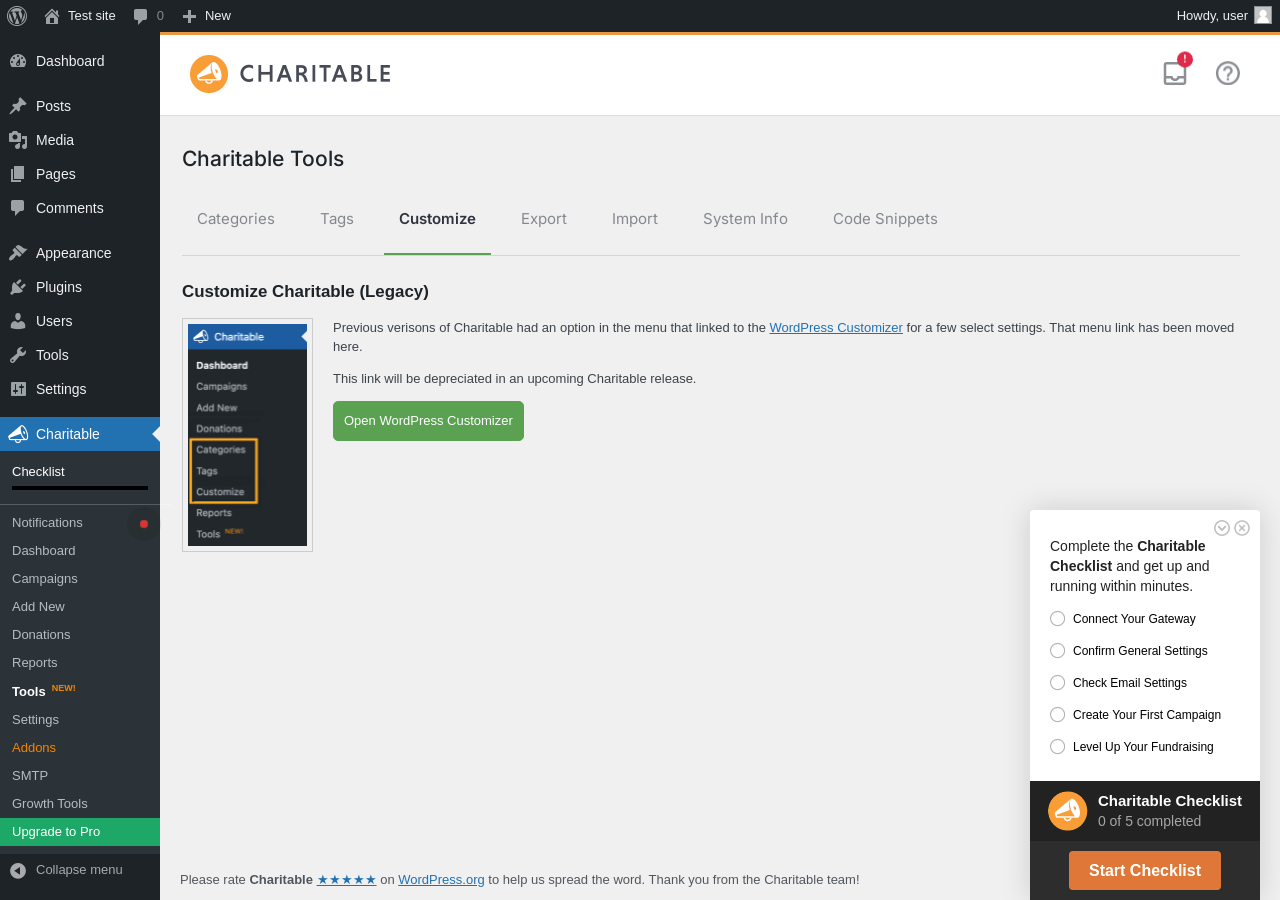Click the five-star rating link
1280x900 pixels.
pyautogui.click(x=347, y=880)
